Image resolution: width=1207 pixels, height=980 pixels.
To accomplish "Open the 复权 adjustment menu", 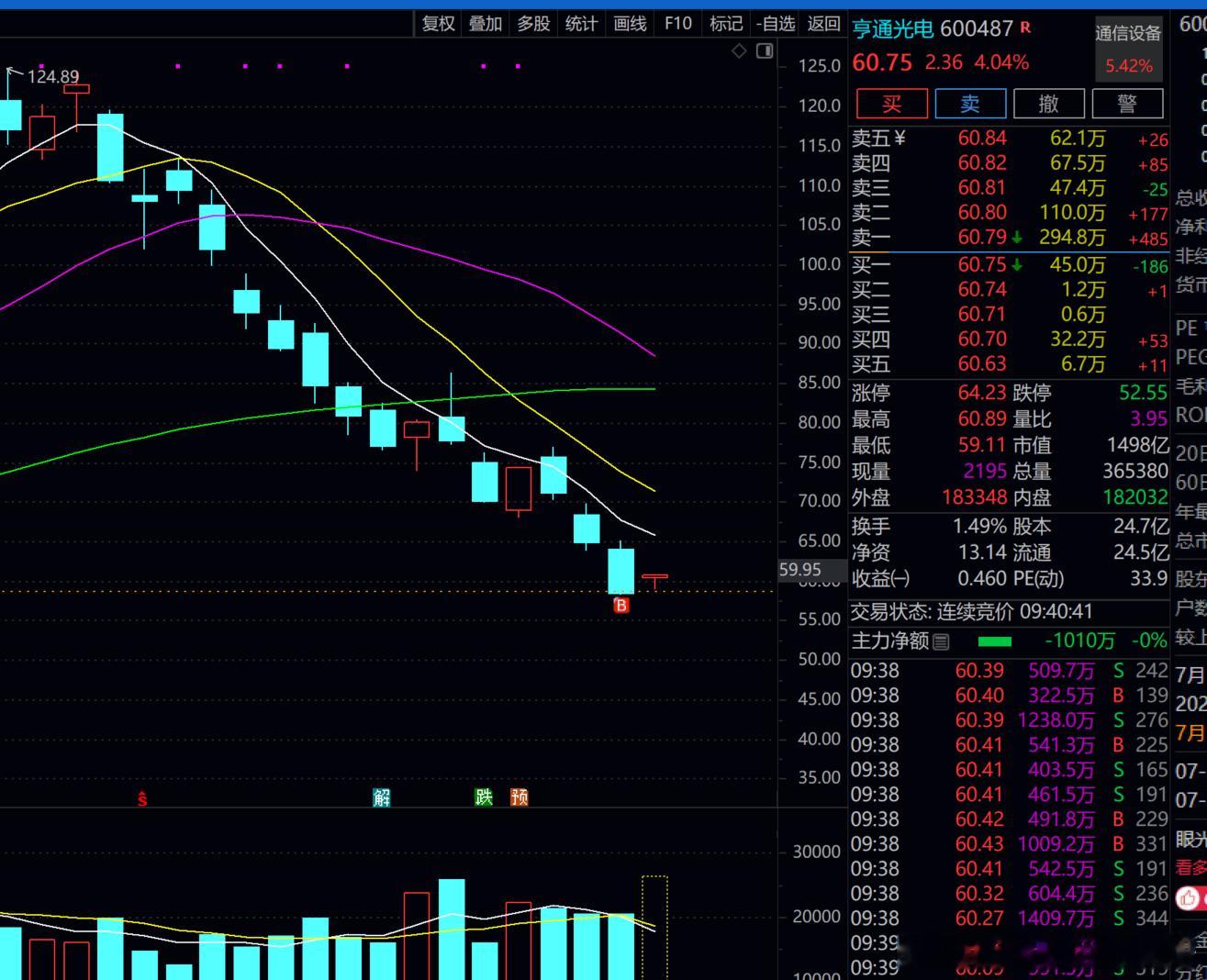I will click(x=438, y=24).
